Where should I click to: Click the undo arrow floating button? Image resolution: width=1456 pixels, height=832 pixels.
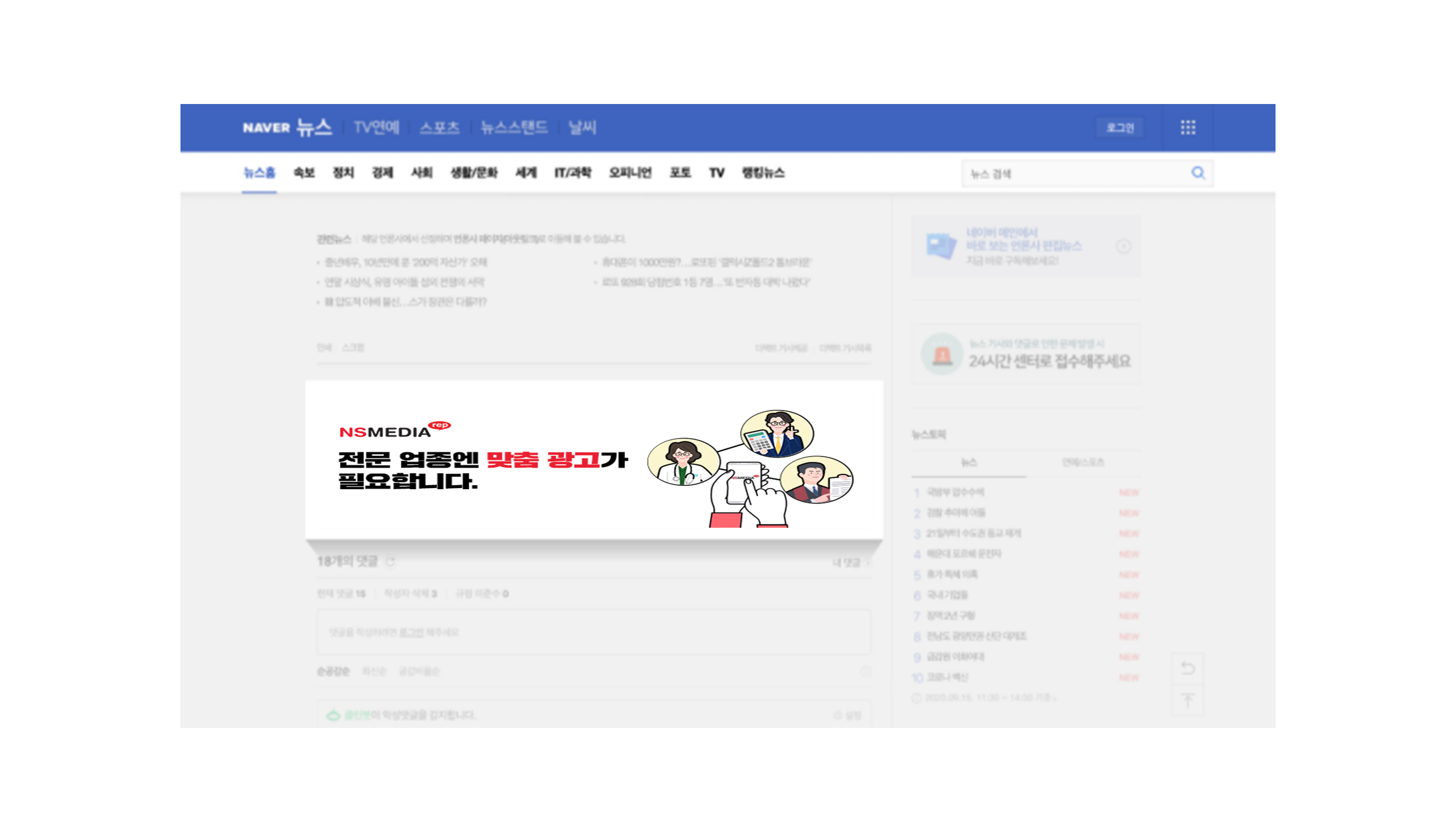(x=1187, y=667)
